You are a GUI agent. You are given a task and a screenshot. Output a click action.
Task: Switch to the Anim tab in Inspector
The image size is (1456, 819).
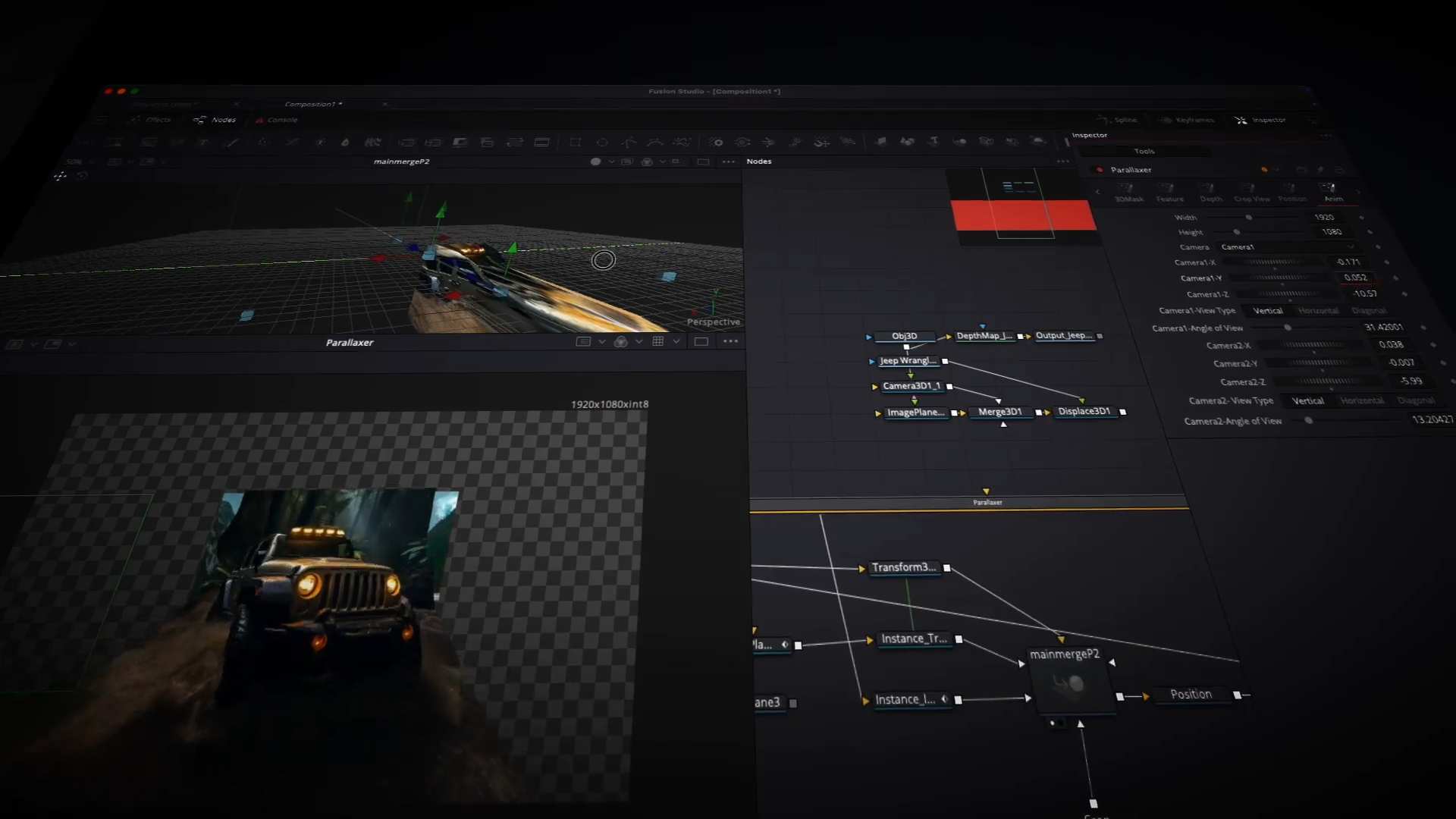tap(1332, 192)
